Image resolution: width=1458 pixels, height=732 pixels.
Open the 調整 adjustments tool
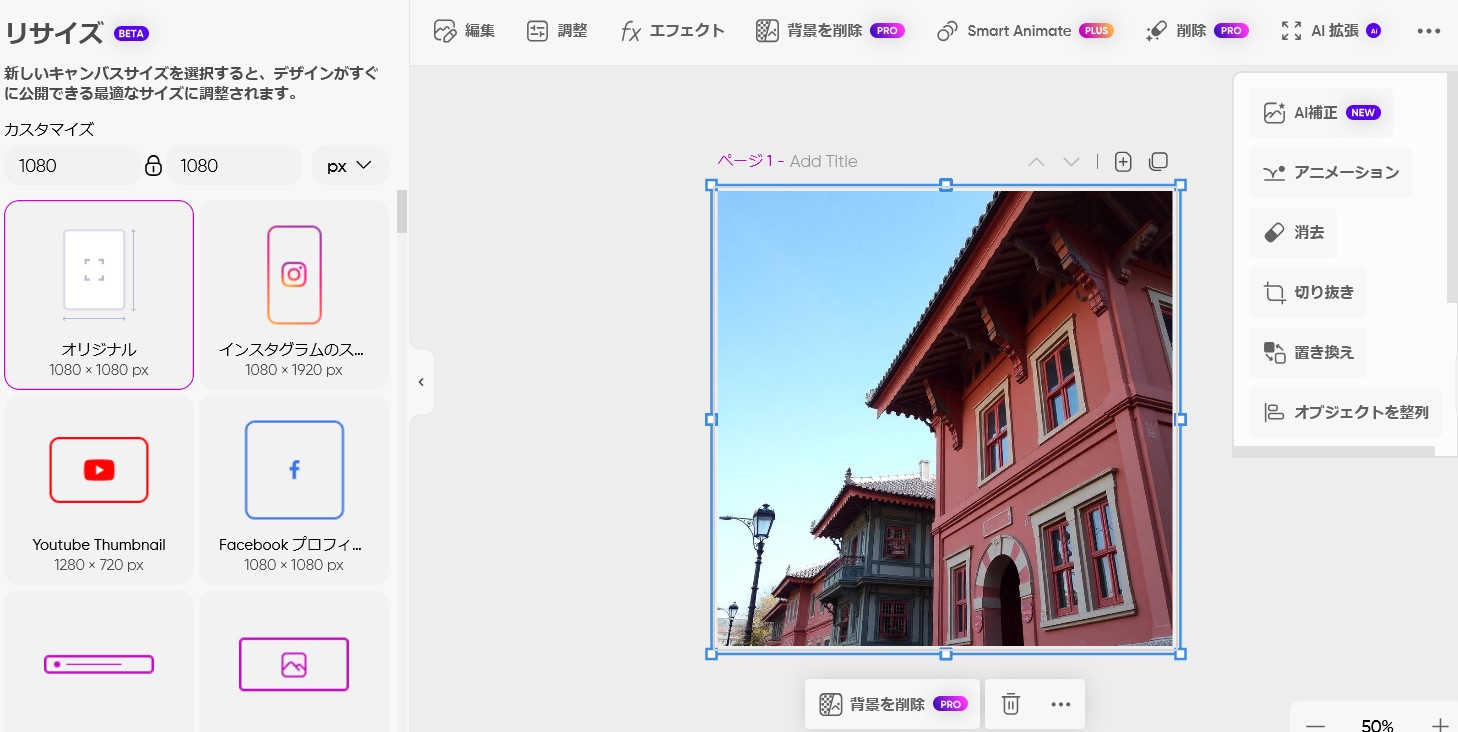(557, 31)
